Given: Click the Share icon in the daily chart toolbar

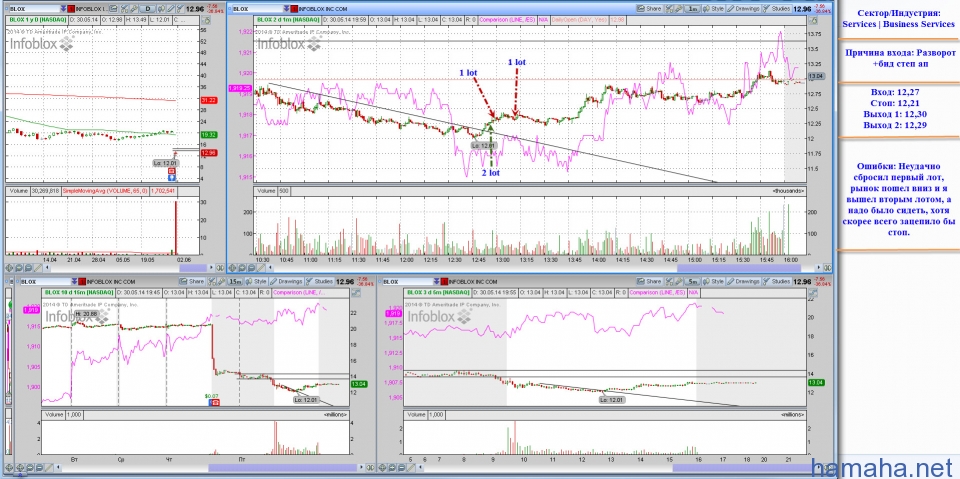Looking at the screenshot, I should [x=113, y=9].
